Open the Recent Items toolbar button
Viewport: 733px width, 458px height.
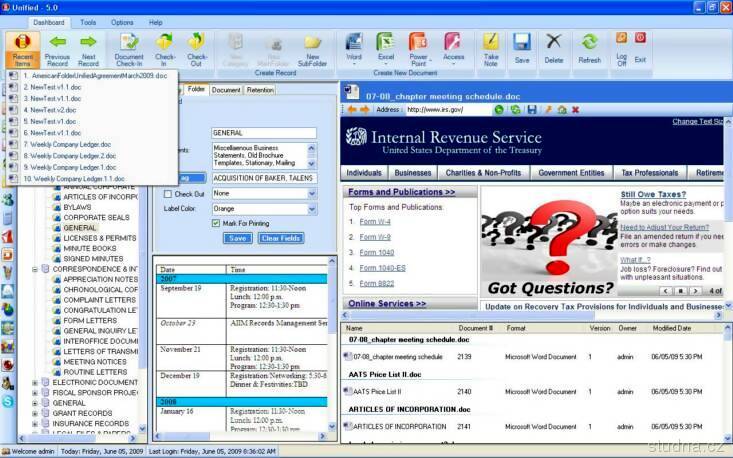pos(22,50)
